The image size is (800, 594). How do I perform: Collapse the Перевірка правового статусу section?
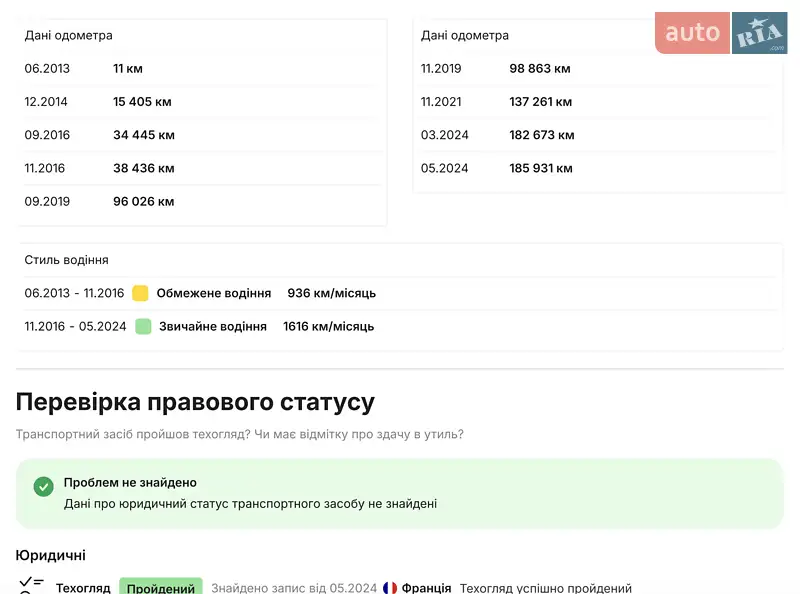tap(195, 402)
